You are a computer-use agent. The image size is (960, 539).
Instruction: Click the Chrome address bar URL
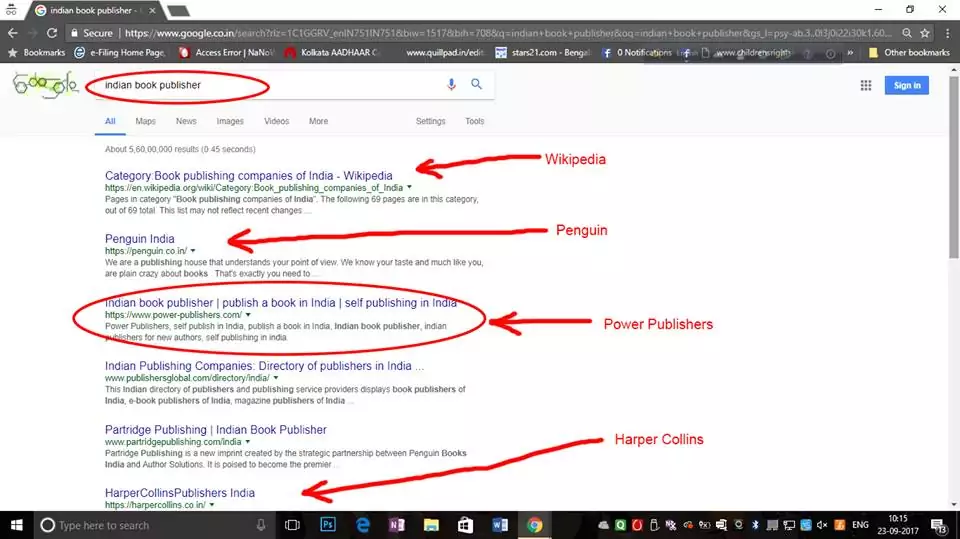coord(508,33)
